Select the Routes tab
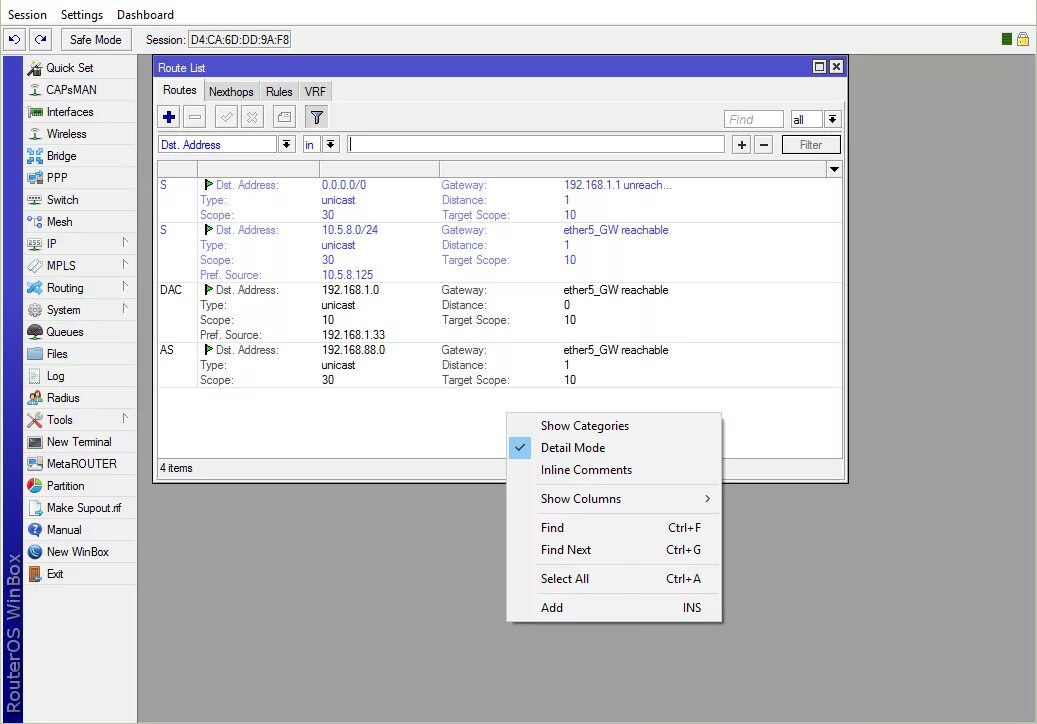This screenshot has width=1037, height=724. [x=180, y=91]
